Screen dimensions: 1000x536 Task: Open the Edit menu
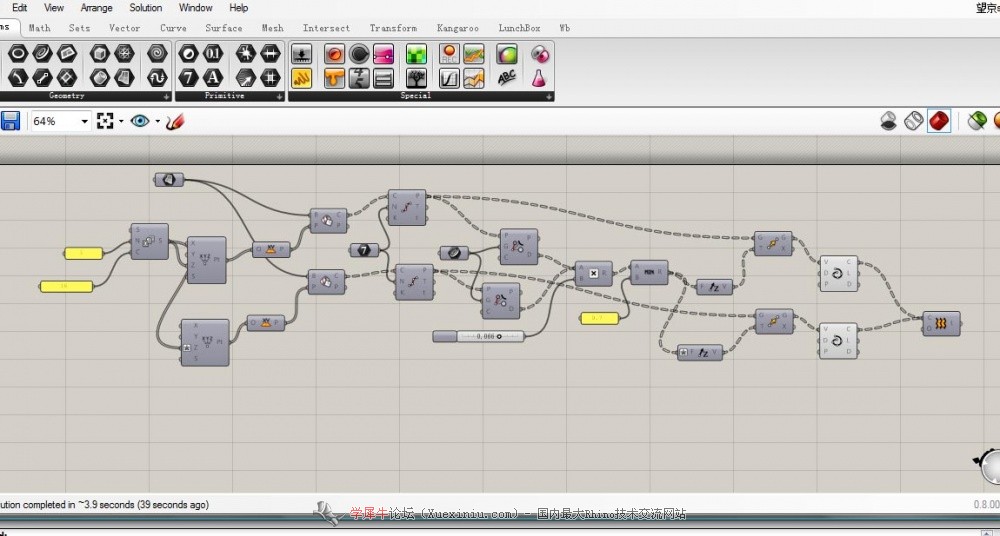(x=20, y=8)
